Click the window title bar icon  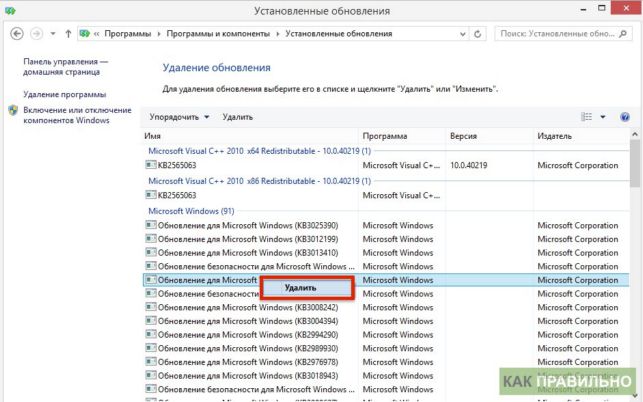tap(10, 10)
